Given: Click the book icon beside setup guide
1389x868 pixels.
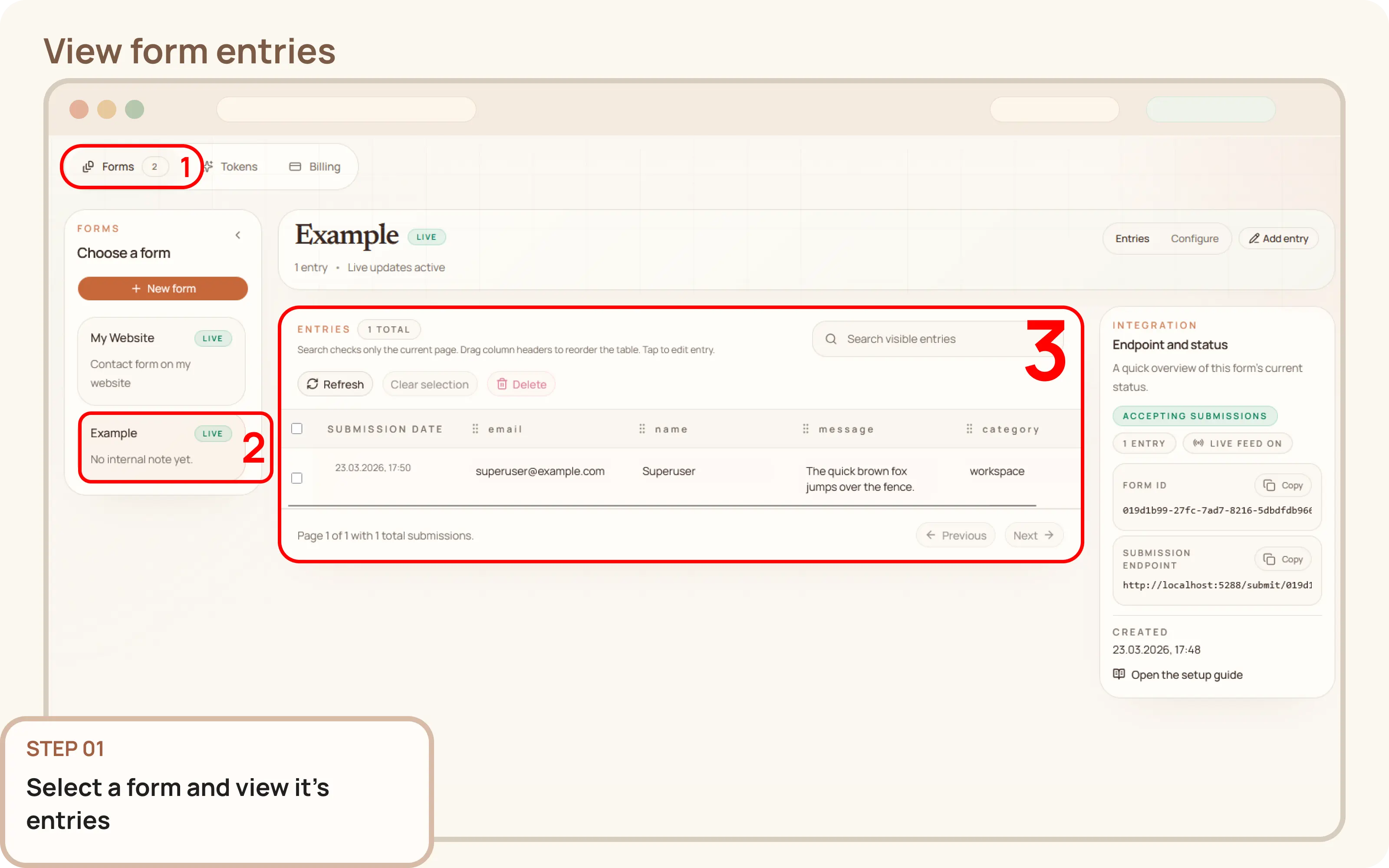Looking at the screenshot, I should (x=1119, y=674).
